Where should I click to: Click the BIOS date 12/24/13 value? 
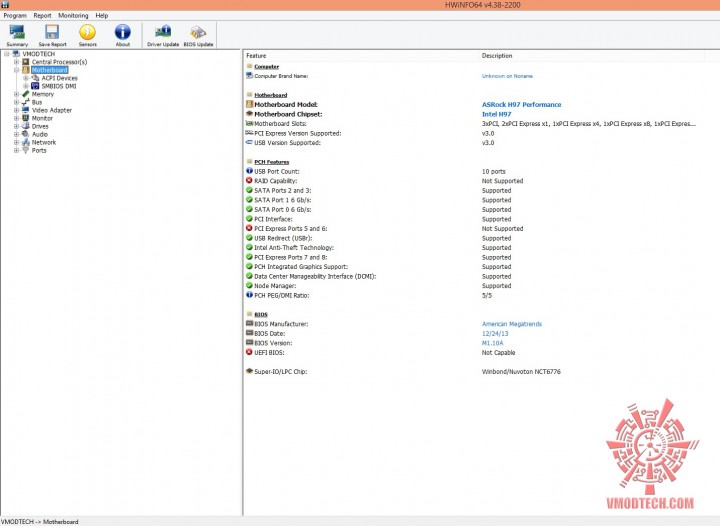(x=495, y=334)
